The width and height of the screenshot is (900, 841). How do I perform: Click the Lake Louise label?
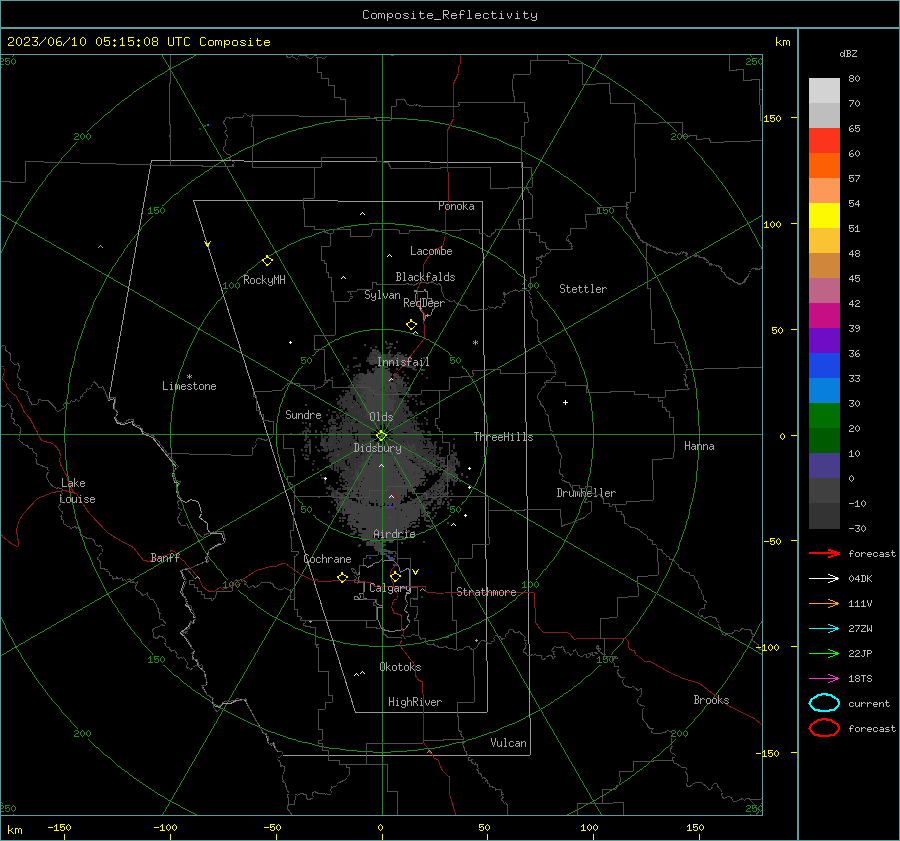(77, 491)
